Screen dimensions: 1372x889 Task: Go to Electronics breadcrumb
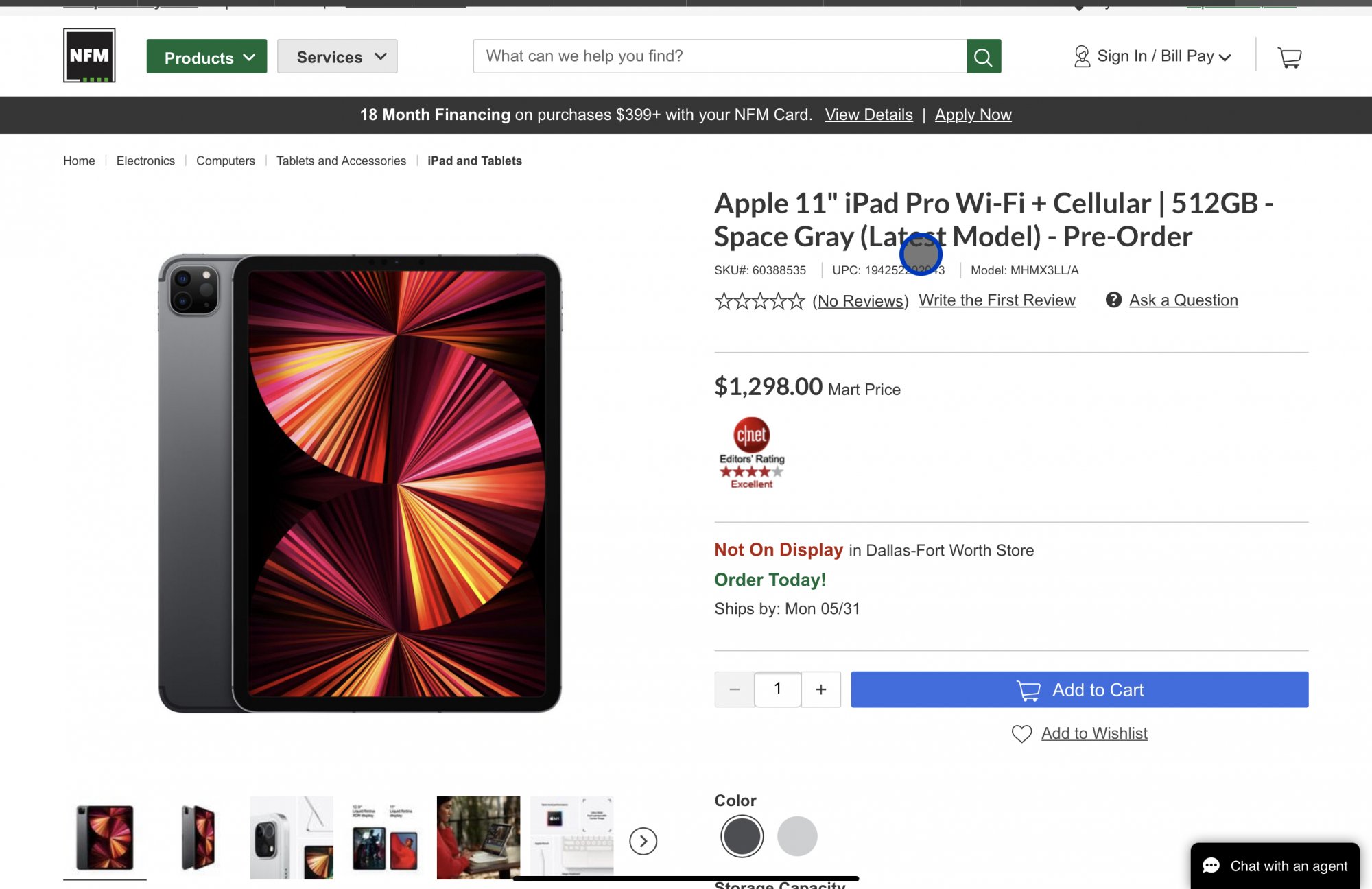[145, 161]
